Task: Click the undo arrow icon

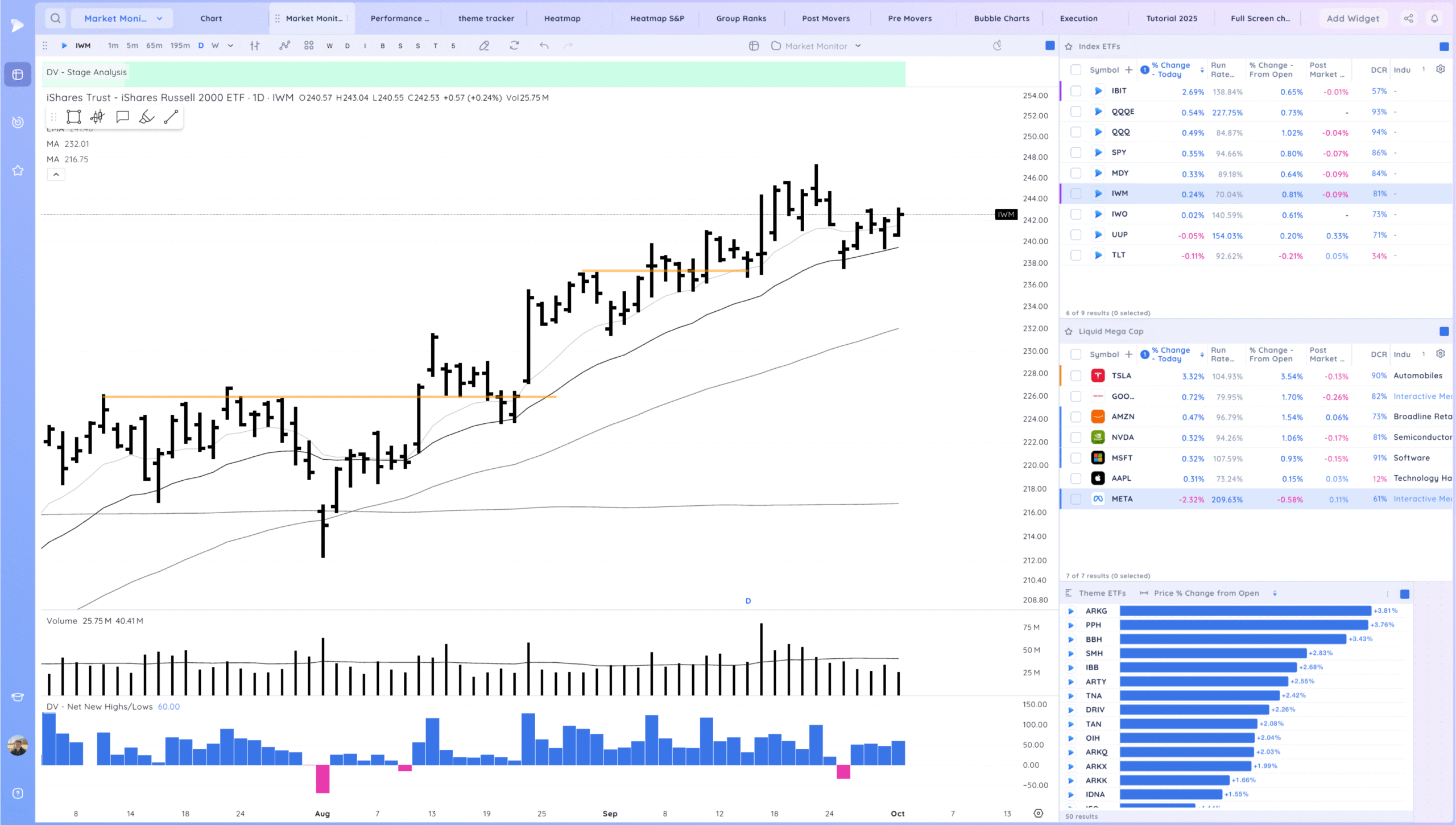Action: (544, 46)
